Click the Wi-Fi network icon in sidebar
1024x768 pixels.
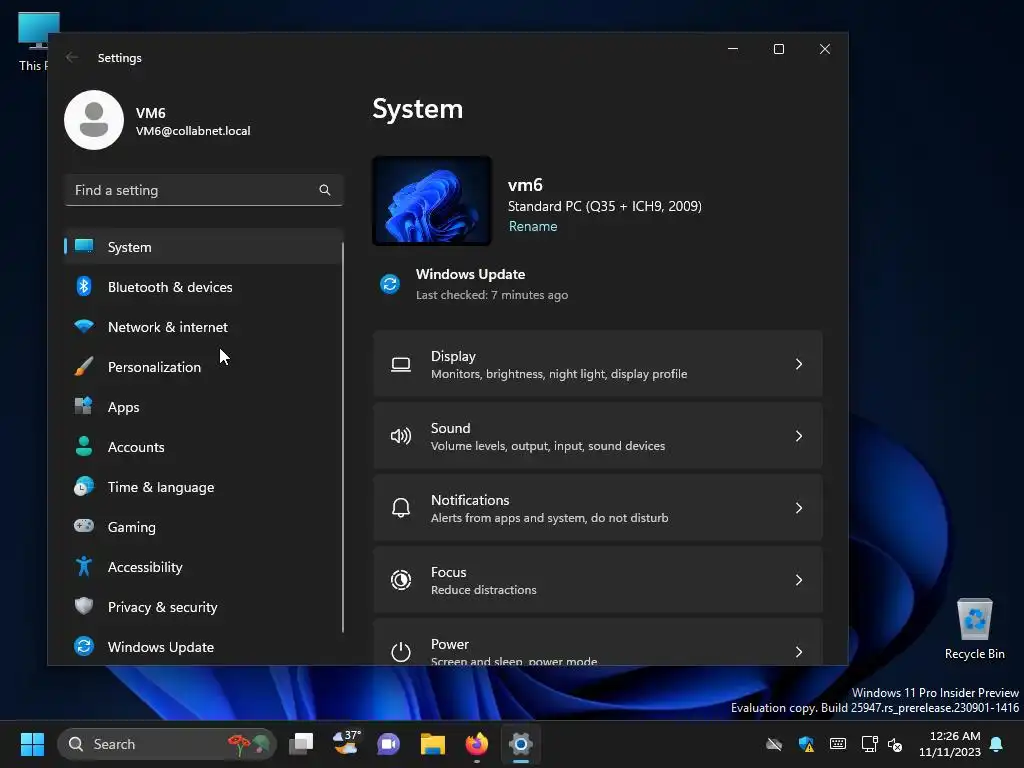84,326
